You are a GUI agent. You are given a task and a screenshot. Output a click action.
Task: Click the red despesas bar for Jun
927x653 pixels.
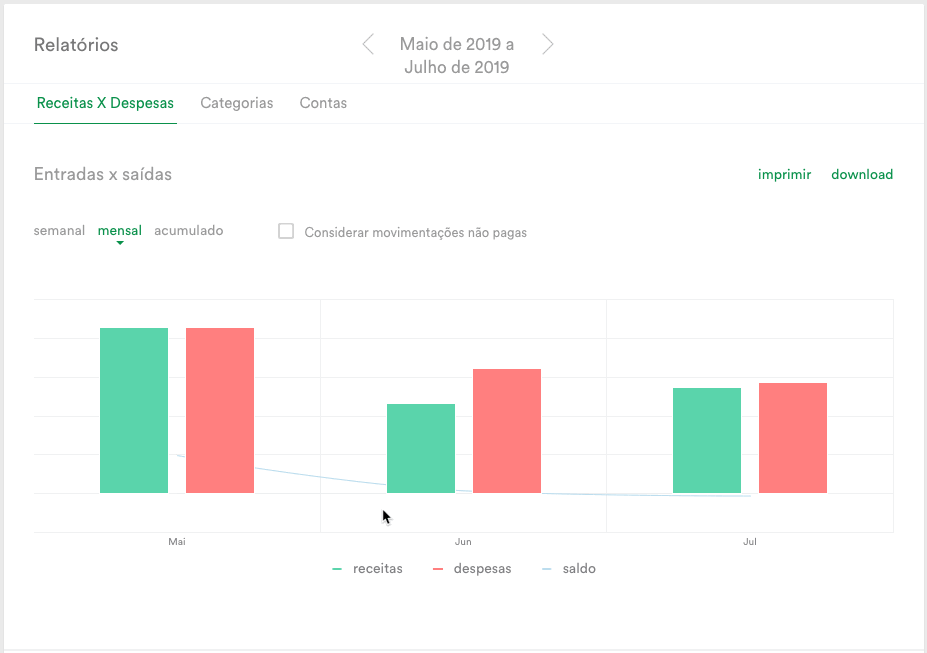point(507,431)
